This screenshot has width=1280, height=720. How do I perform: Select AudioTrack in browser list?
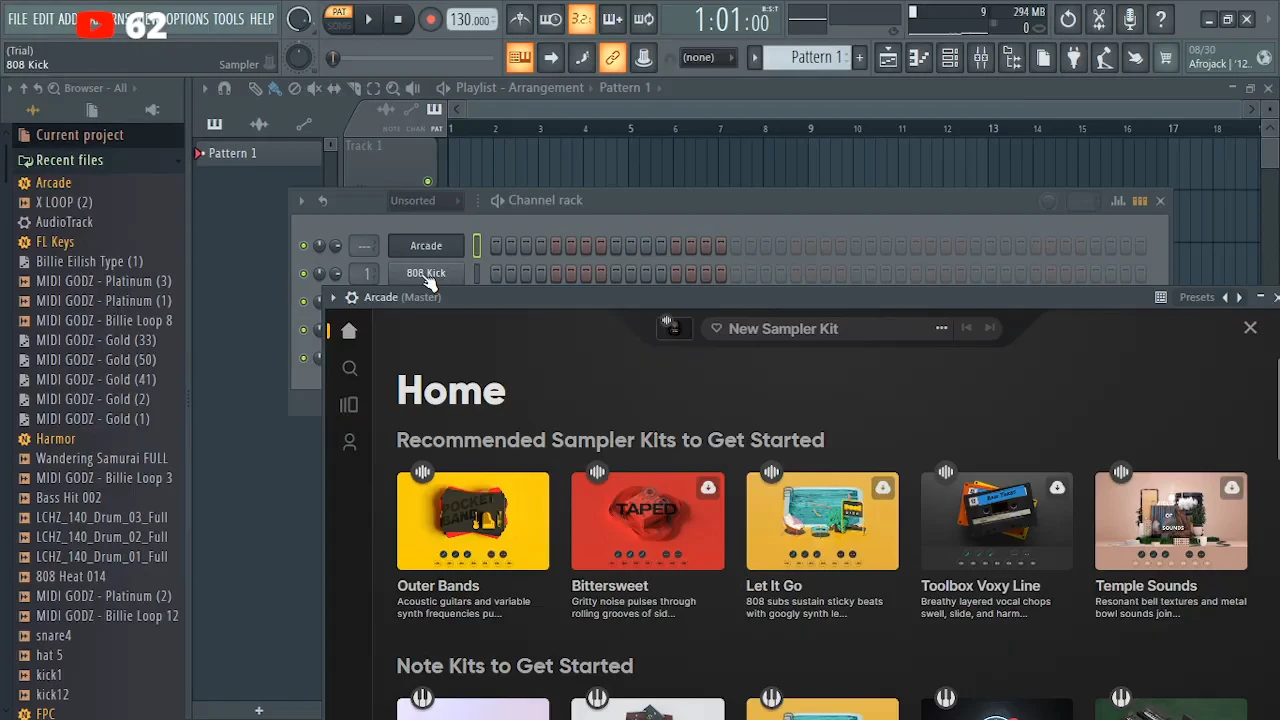(x=64, y=222)
